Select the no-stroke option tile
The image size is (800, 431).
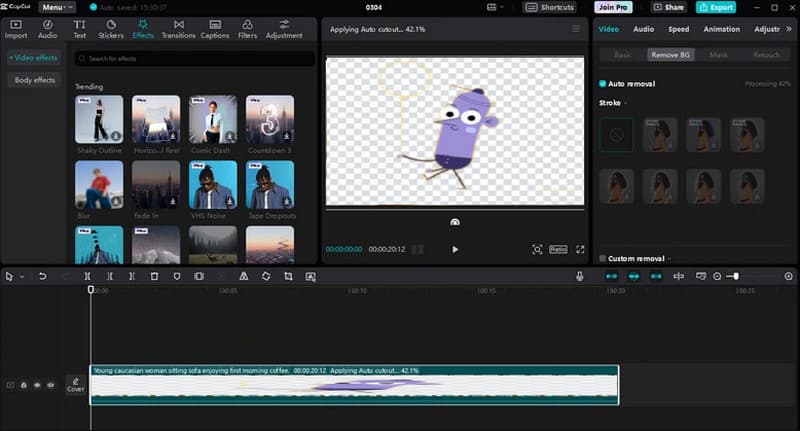(x=616, y=135)
